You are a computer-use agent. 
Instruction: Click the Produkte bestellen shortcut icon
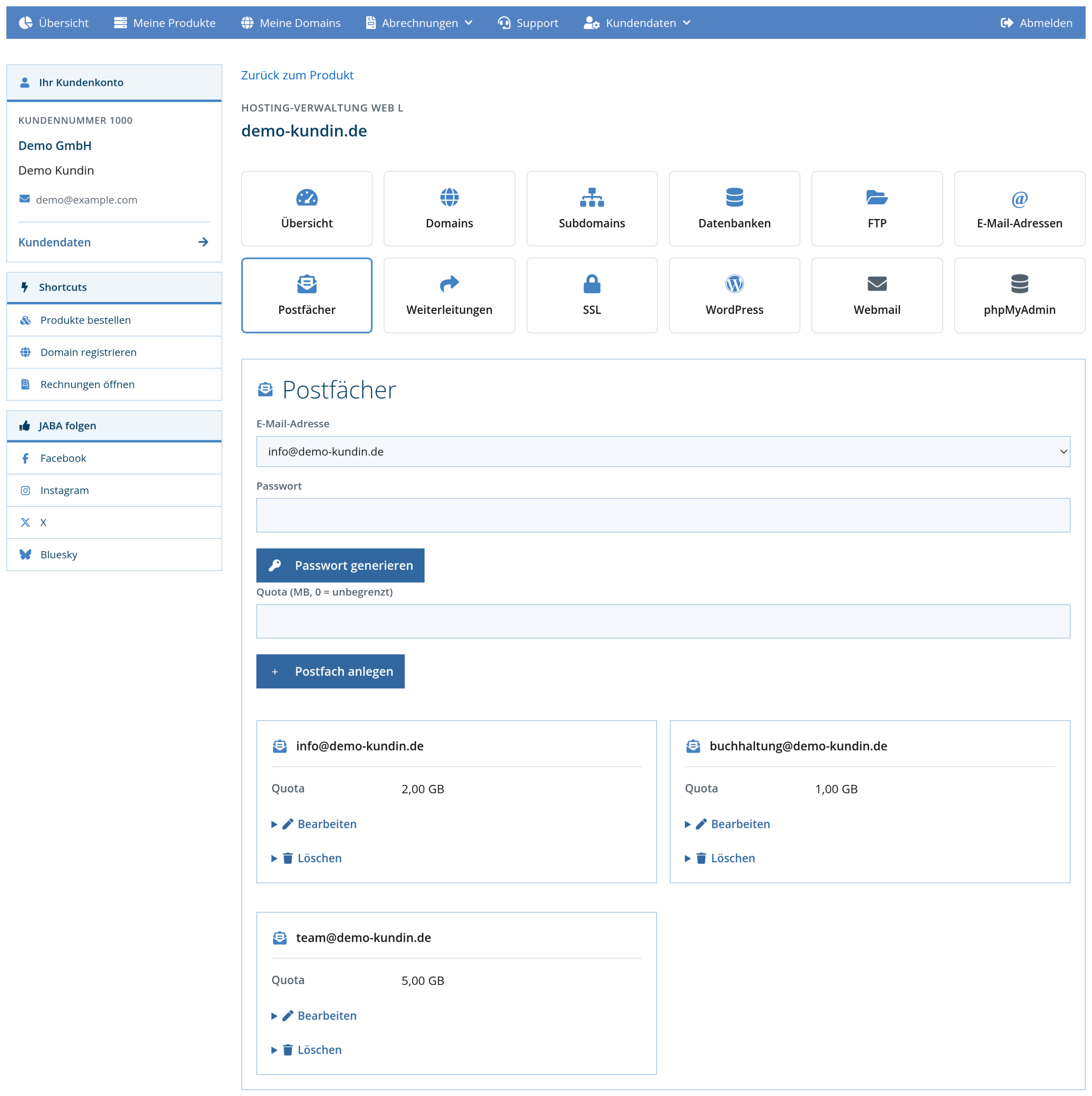click(x=25, y=320)
